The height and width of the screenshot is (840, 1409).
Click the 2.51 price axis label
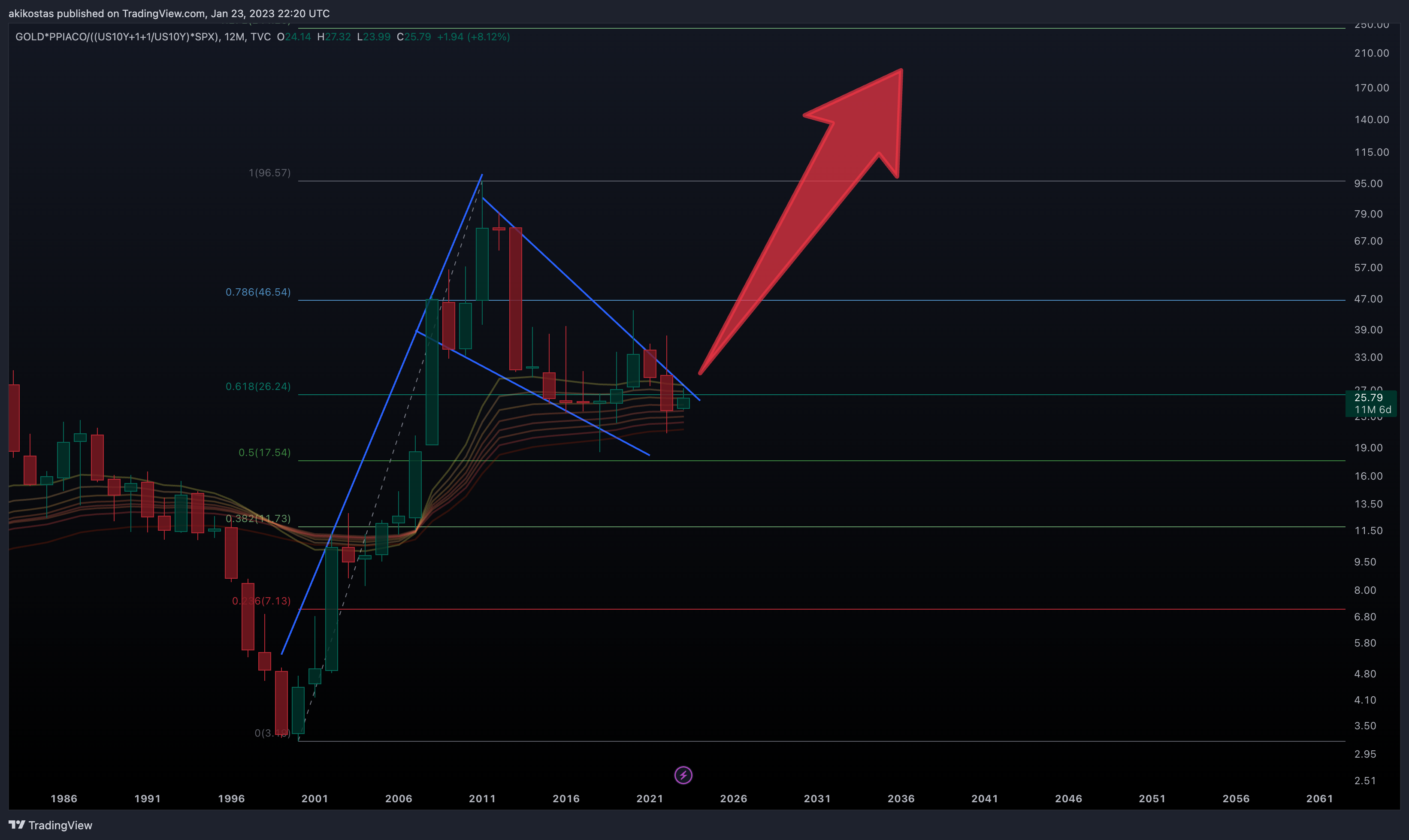[1365, 781]
